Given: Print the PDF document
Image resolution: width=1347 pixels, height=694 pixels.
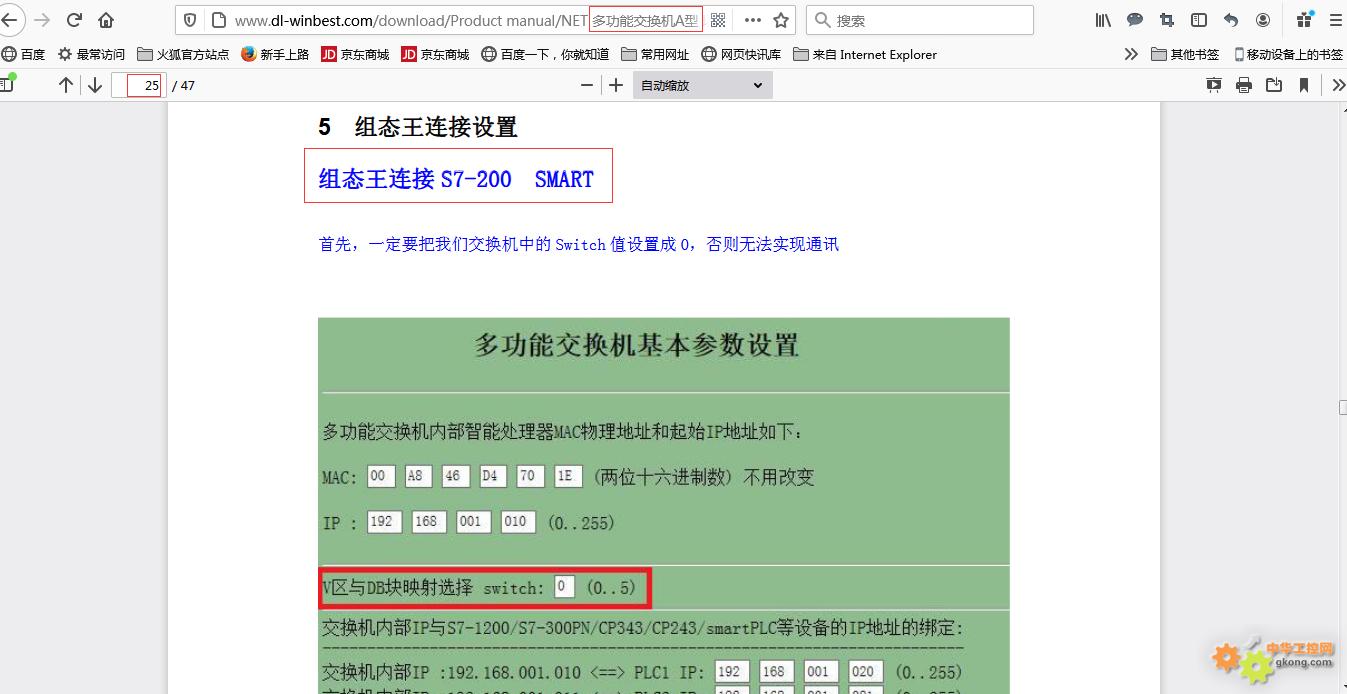Looking at the screenshot, I should tap(1244, 85).
